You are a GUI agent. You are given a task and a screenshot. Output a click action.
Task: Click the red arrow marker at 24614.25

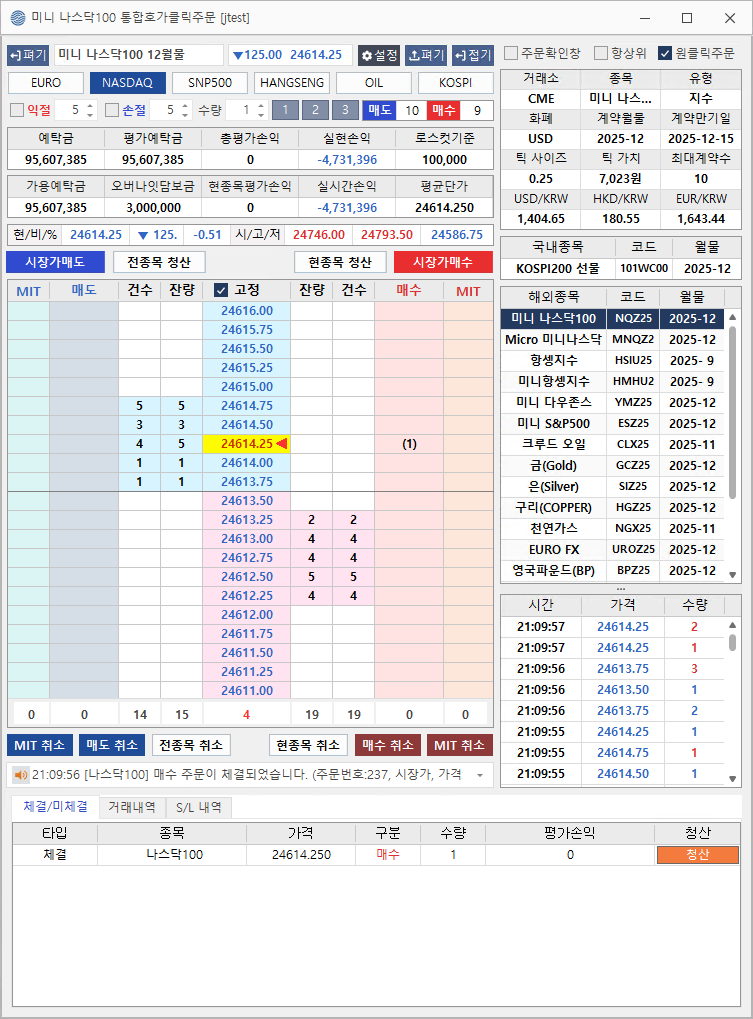point(282,444)
